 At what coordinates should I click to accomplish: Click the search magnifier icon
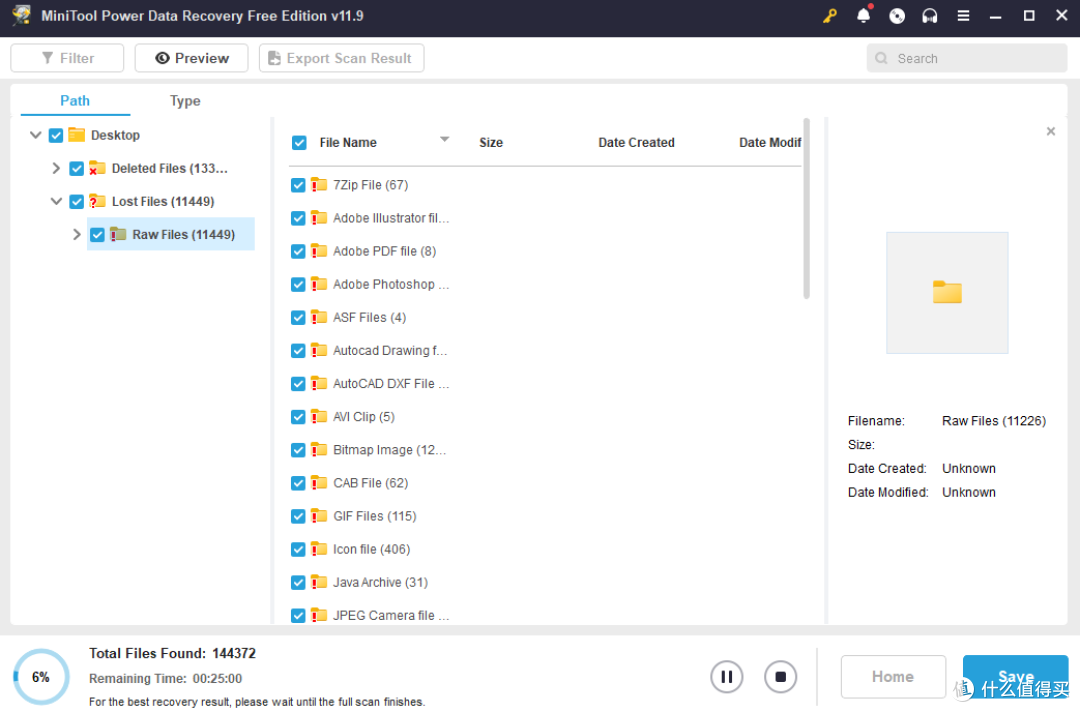pos(881,59)
